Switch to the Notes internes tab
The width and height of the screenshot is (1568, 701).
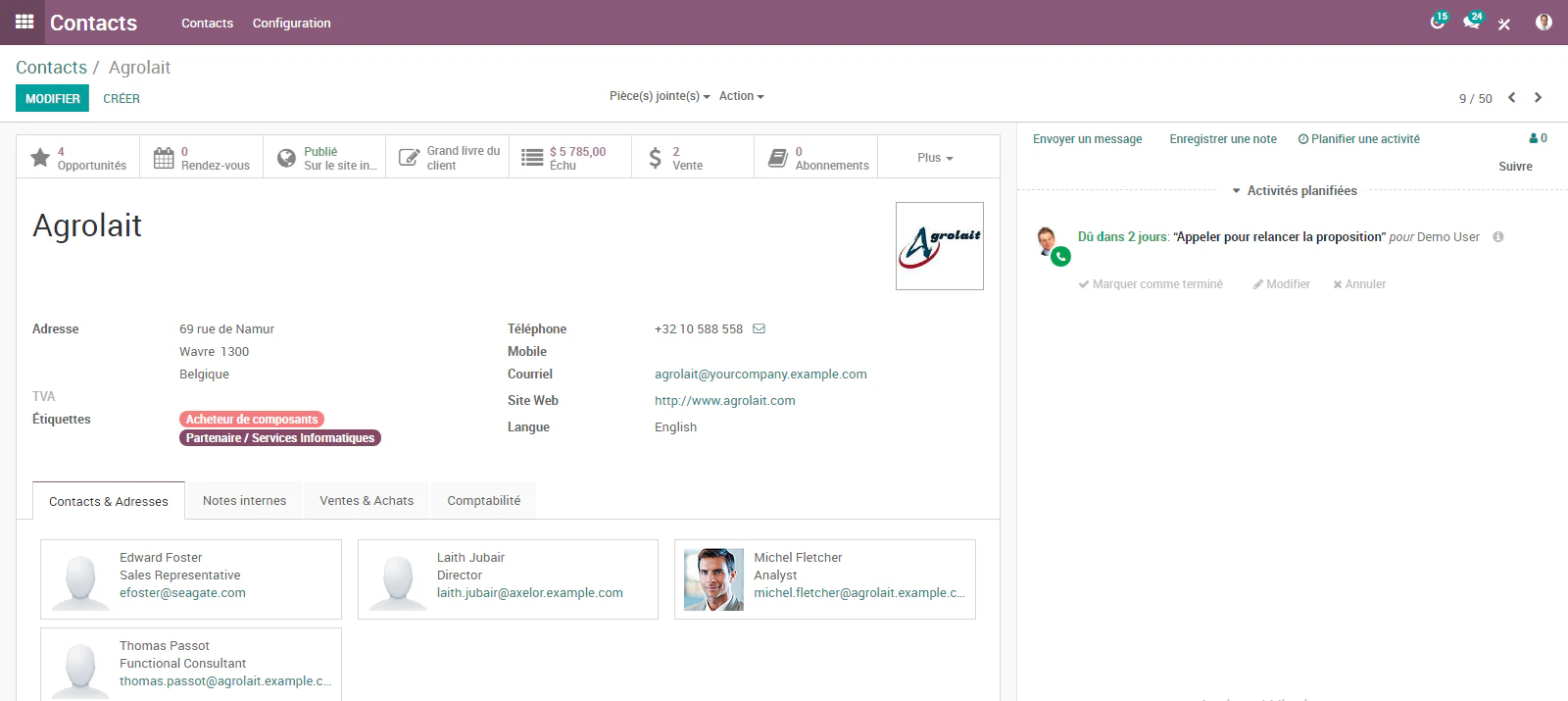(244, 501)
